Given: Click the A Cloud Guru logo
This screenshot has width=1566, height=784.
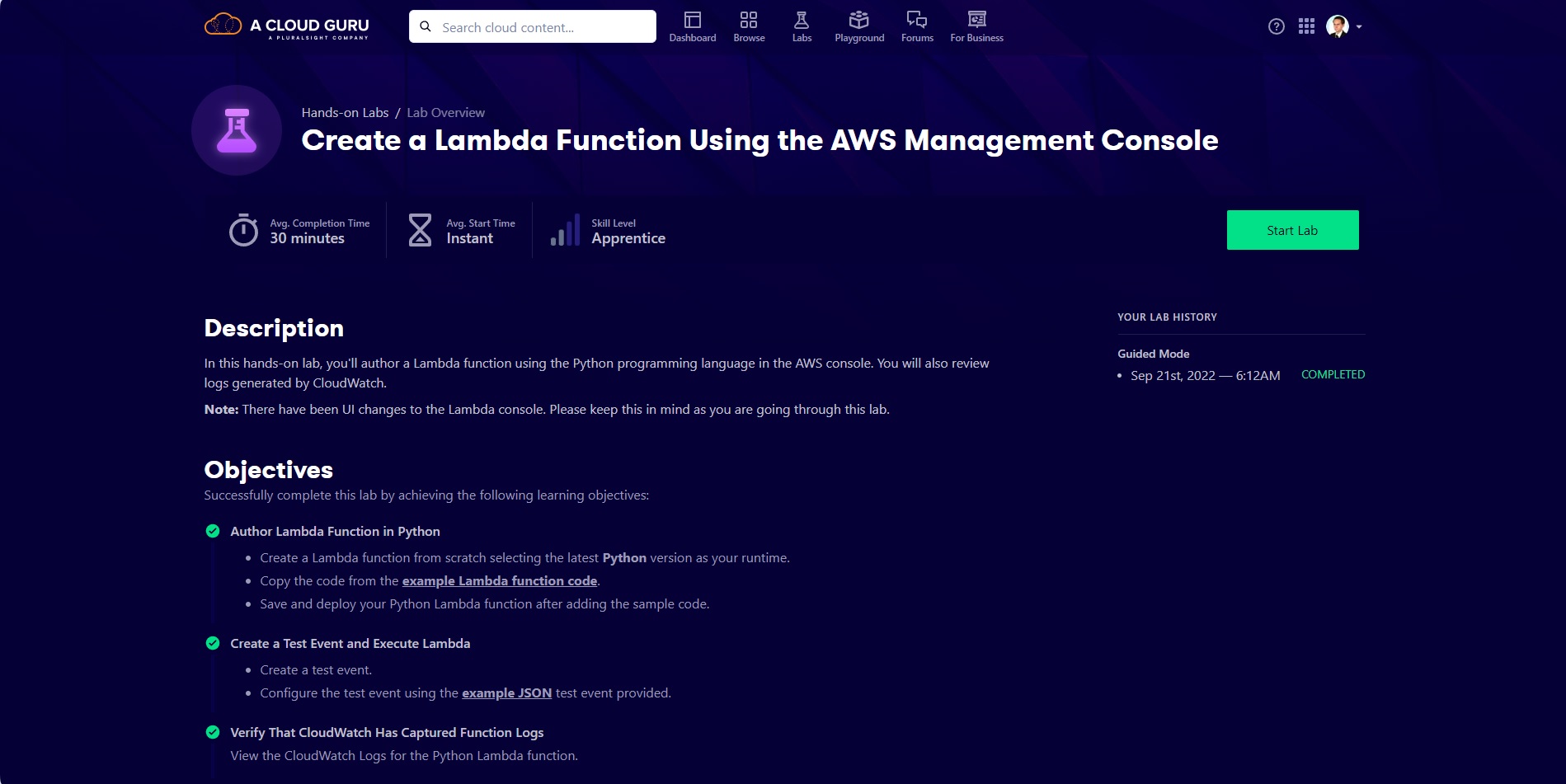Looking at the screenshot, I should 287,26.
